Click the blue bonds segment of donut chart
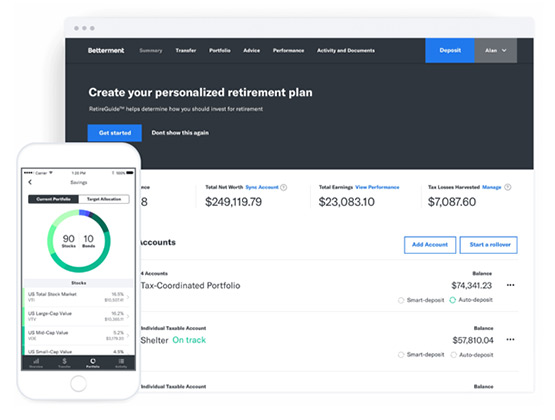 click(85, 213)
